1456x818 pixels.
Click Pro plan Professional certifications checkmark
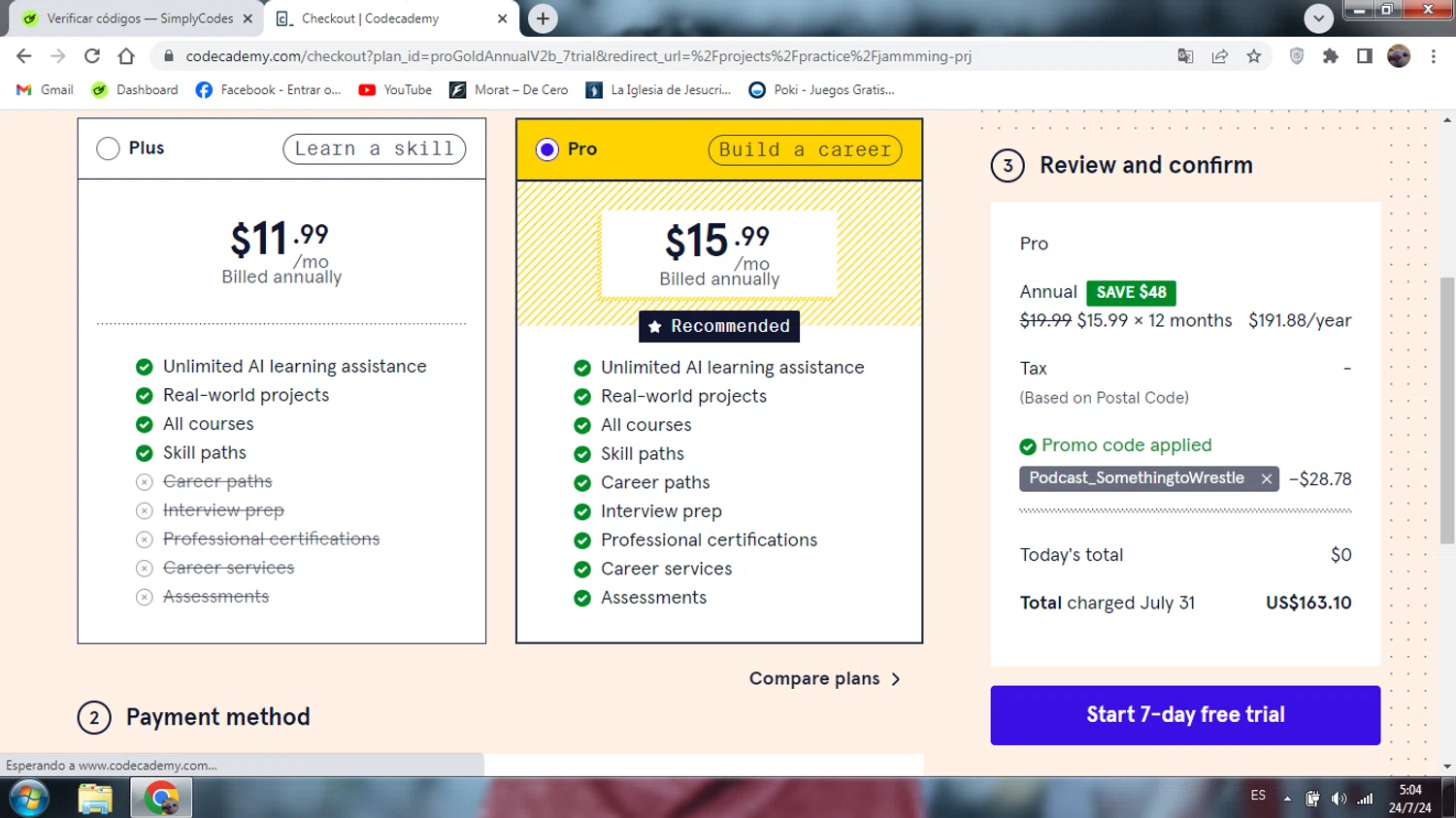(x=582, y=540)
